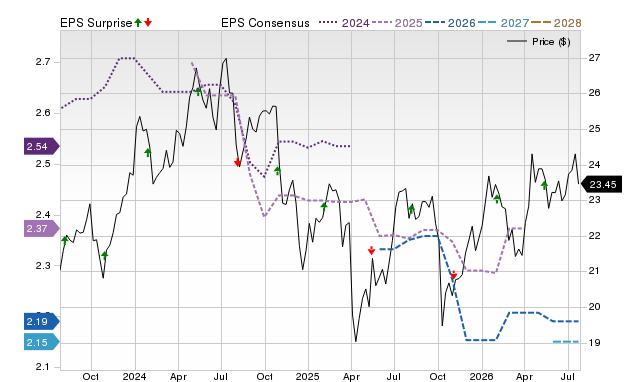640x382 pixels.
Task: Select the red EPS miss arrow near November 2025
Action: [453, 275]
